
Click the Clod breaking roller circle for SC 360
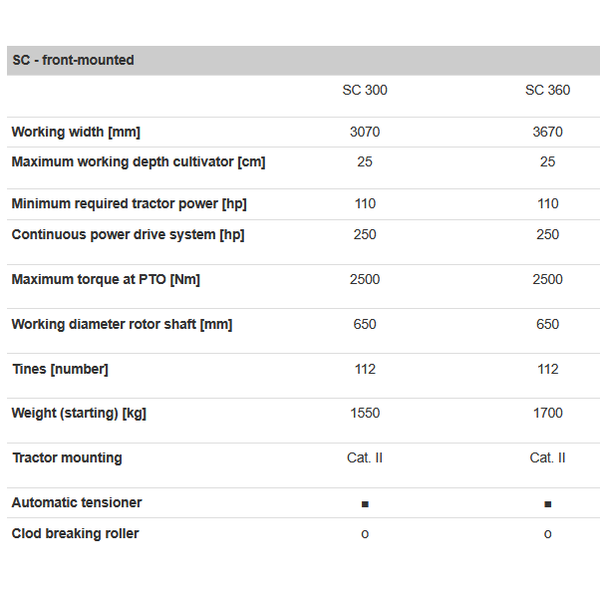coord(547,534)
